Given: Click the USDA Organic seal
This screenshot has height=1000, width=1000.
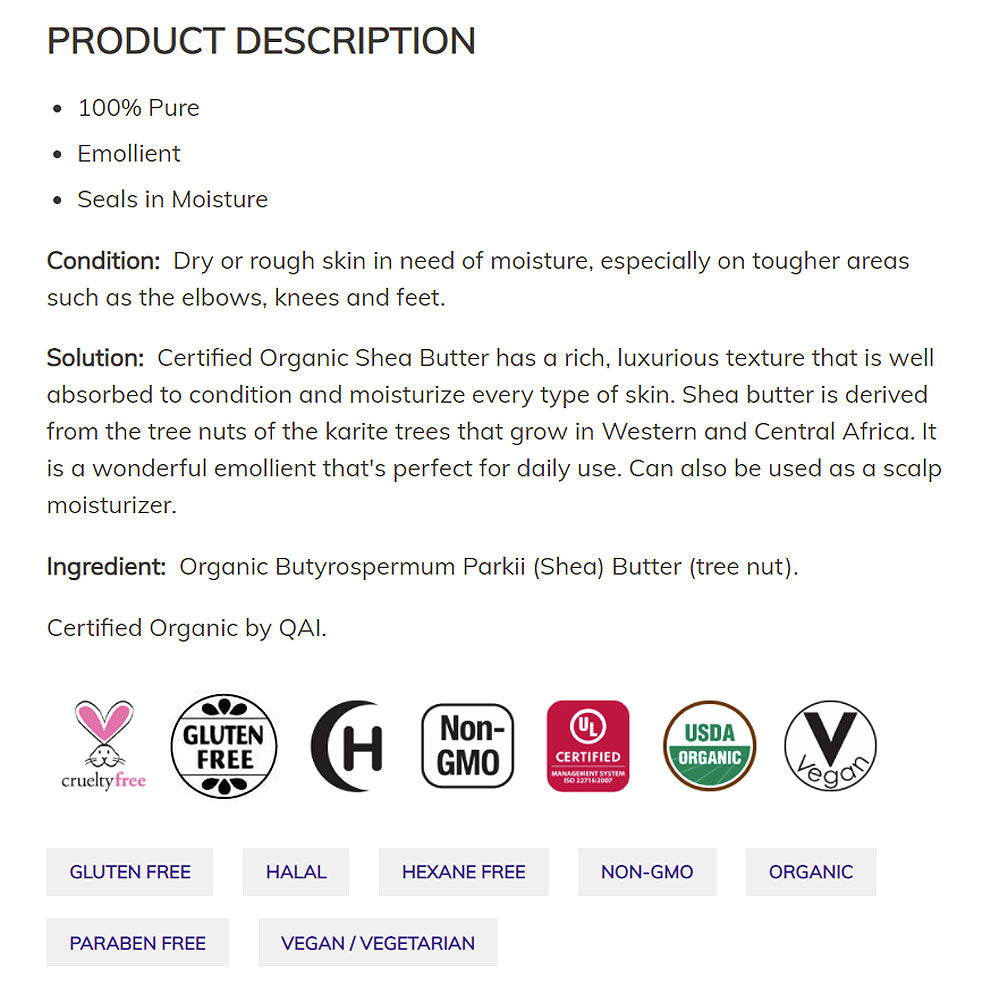Looking at the screenshot, I should pyautogui.click(x=708, y=744).
